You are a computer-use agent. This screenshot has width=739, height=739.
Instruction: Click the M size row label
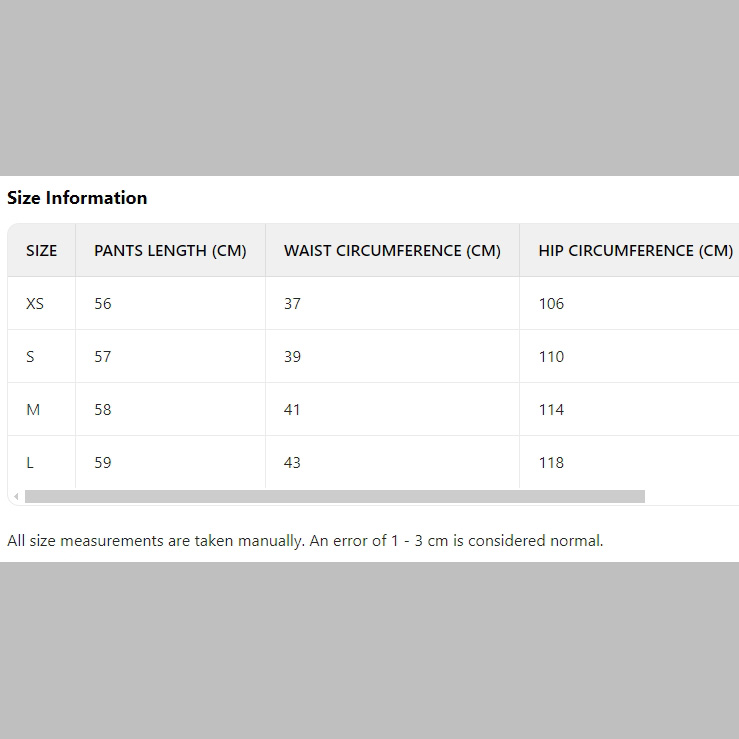tap(31, 410)
